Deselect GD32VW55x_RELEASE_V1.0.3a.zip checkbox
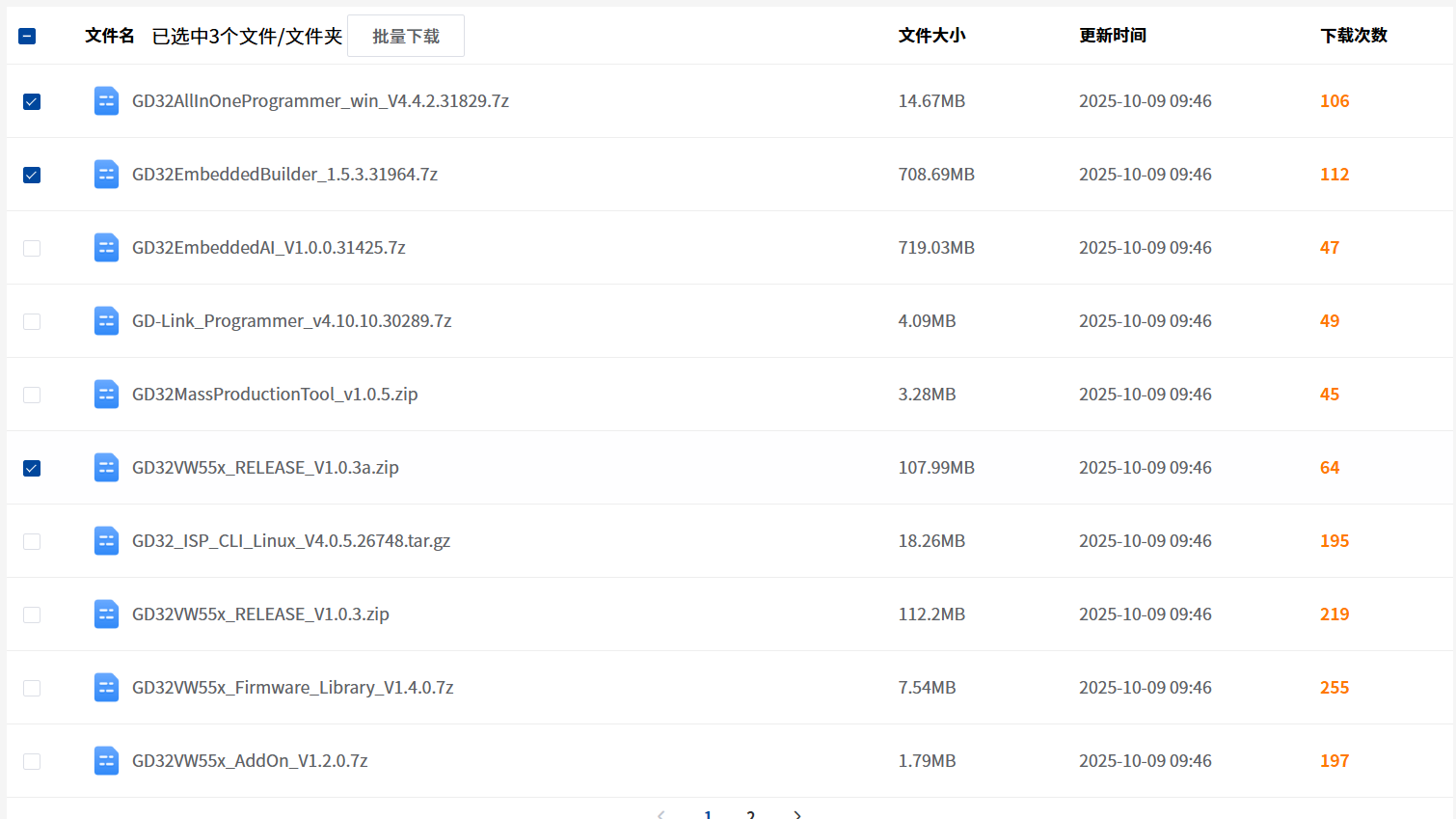This screenshot has width=1456, height=819. tap(32, 468)
